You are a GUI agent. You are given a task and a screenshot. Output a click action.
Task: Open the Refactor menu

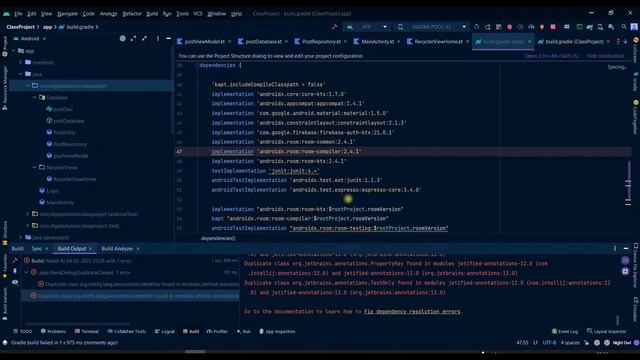tap(132, 13)
